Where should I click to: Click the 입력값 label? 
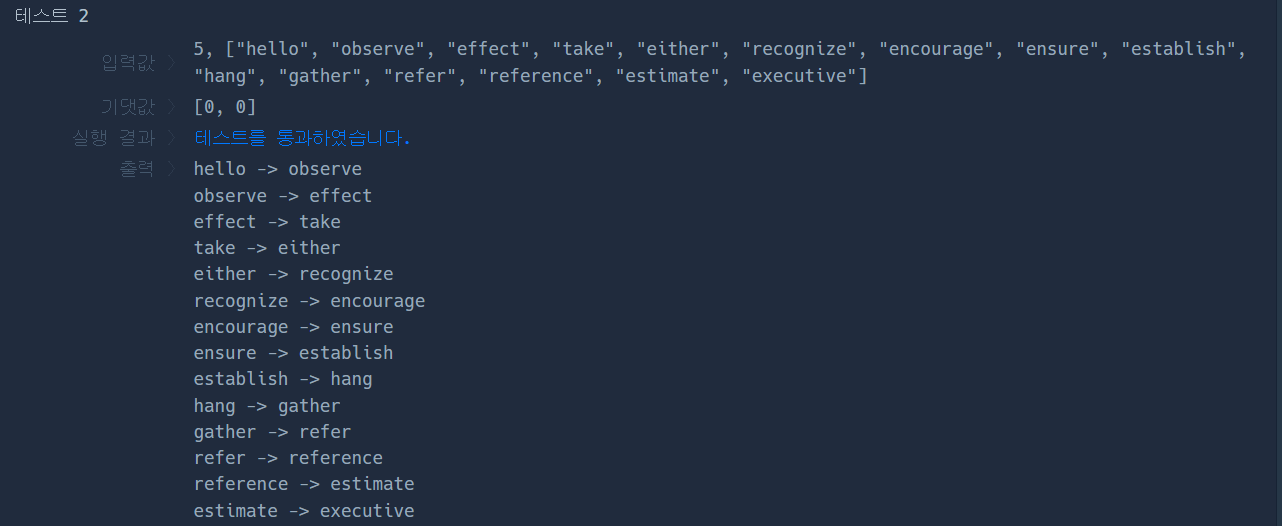point(128,64)
